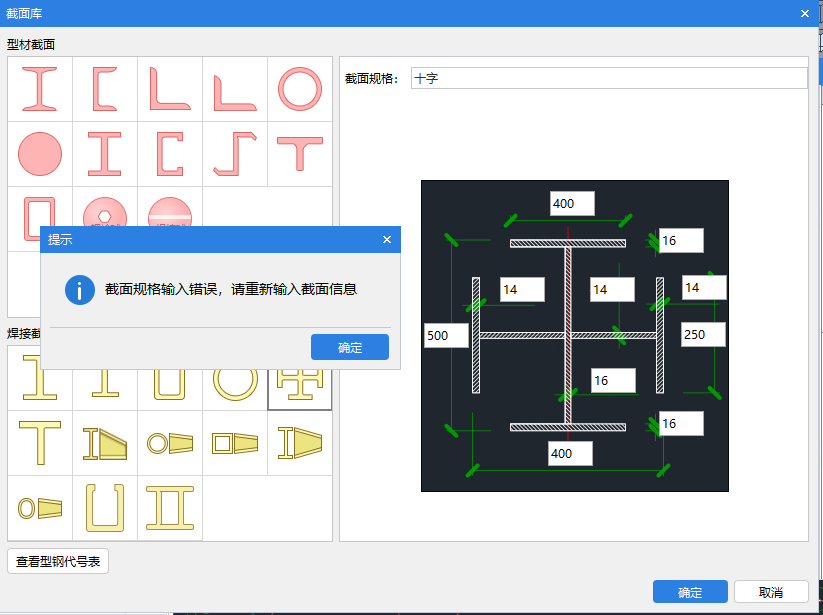Pick the tapered circular tube welded section
The height and width of the screenshot is (615, 823).
(x=170, y=443)
